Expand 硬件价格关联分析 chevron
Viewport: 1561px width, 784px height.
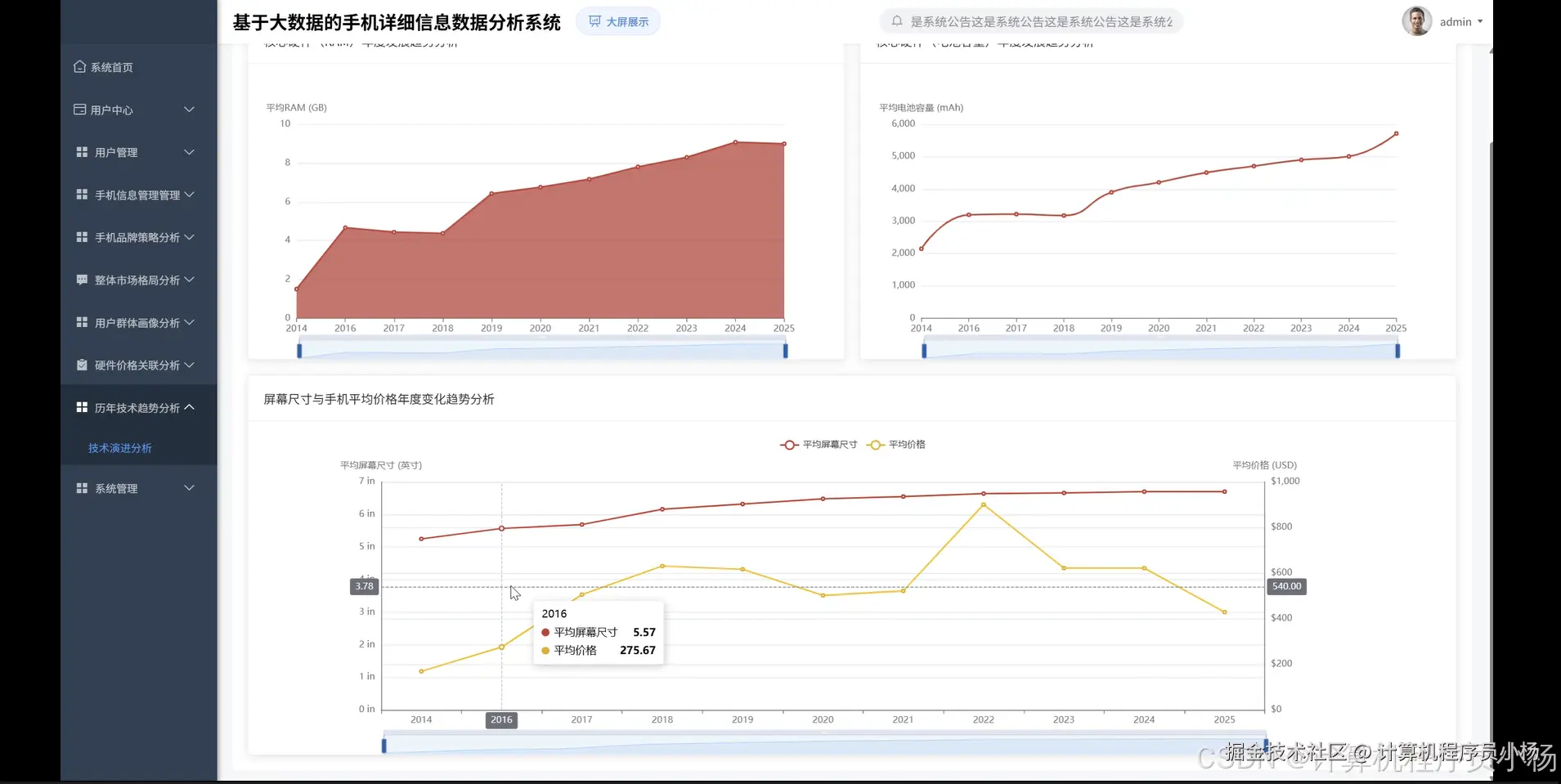189,365
